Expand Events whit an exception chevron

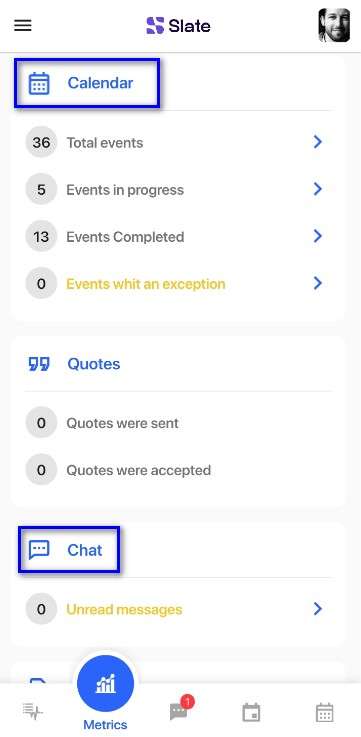point(318,283)
